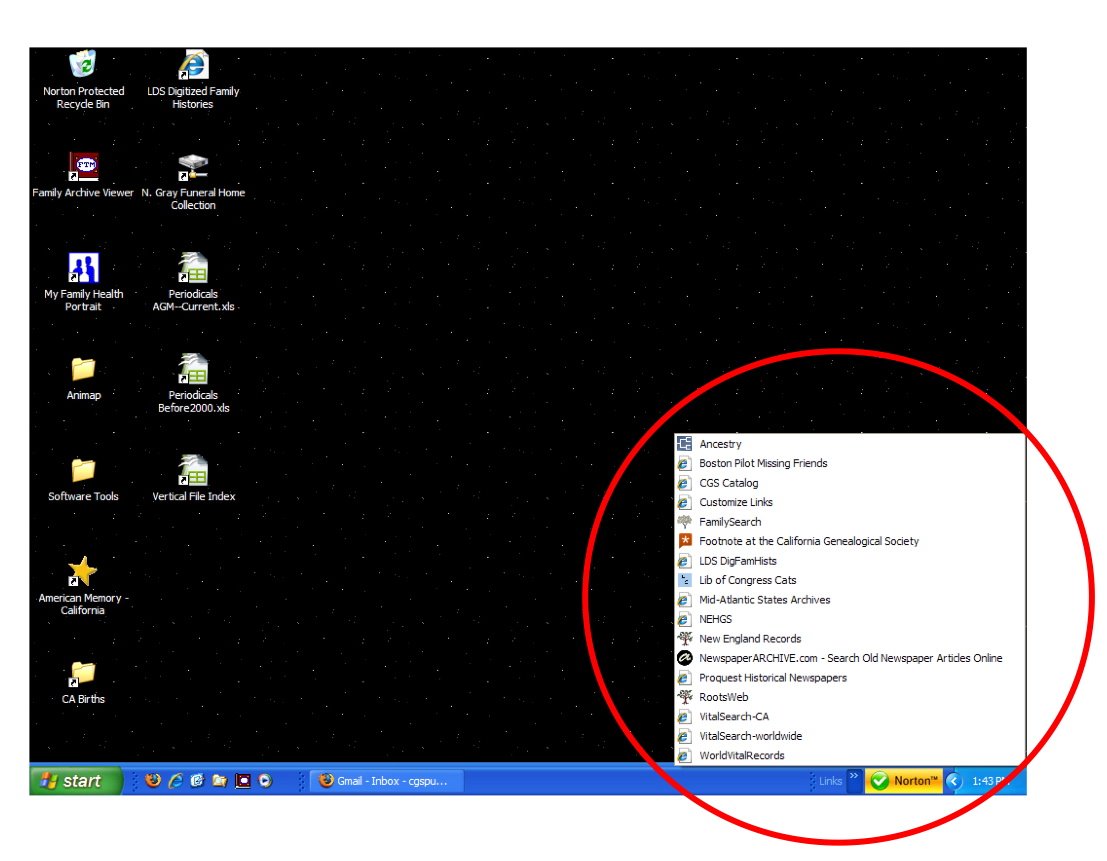Select Customize Links entry
1107x861 pixels.
coord(849,502)
